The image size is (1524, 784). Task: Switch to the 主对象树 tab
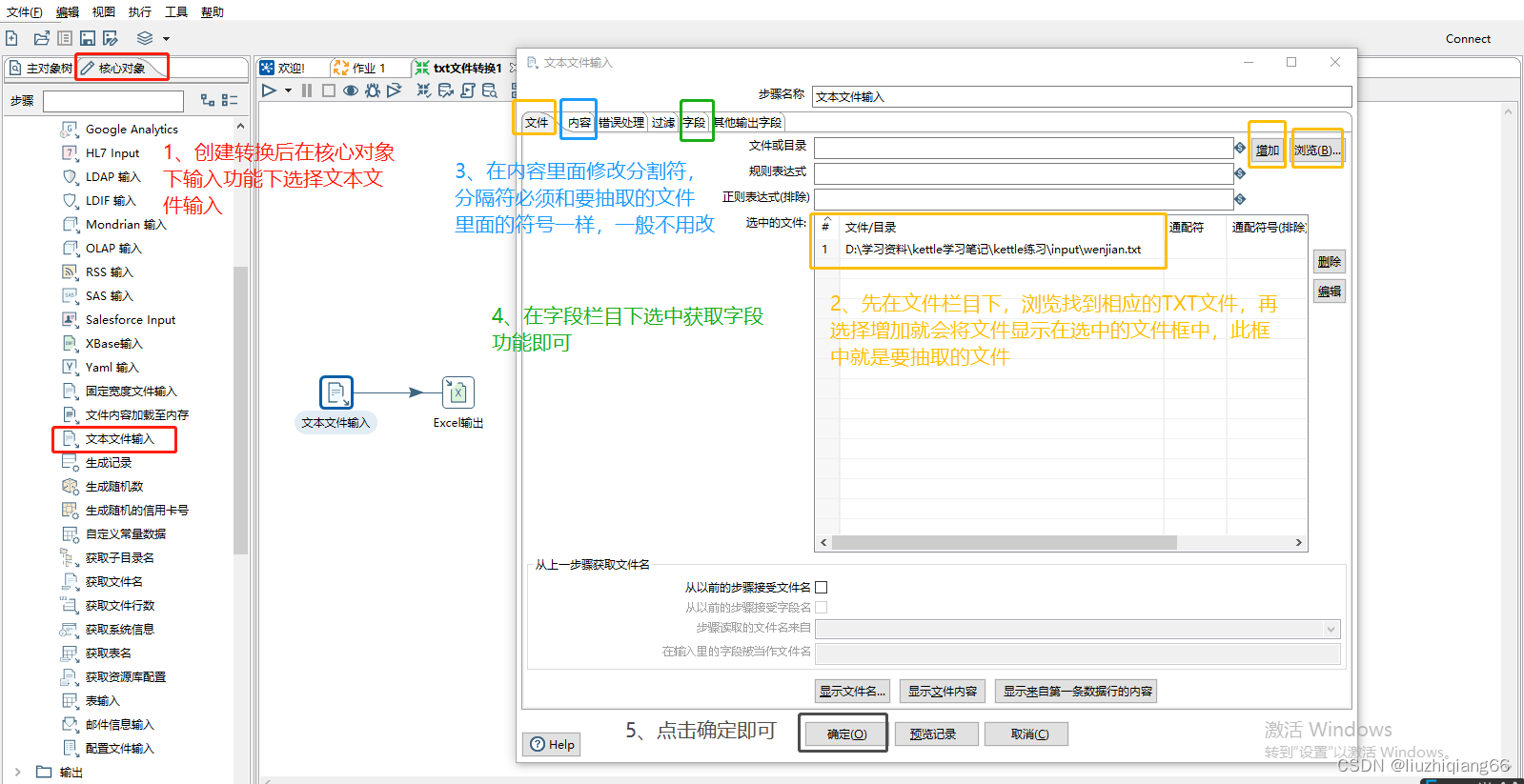pyautogui.click(x=40, y=68)
